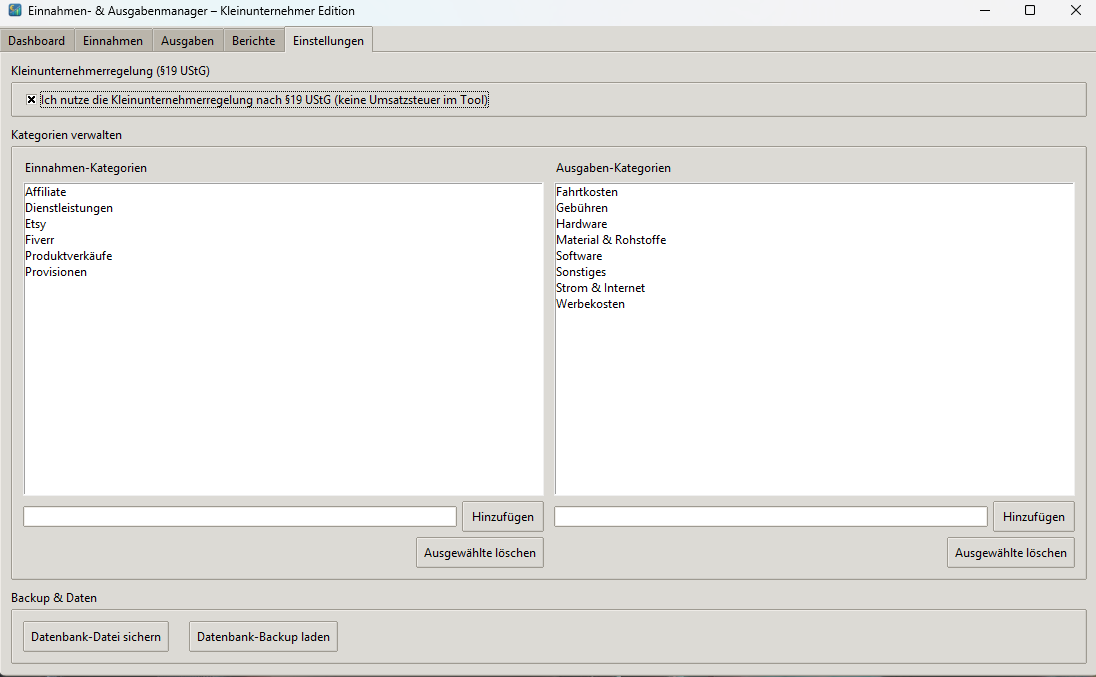This screenshot has height=677, width=1096.
Task: Disable the Kleinunternehmerregelung §19 UStG checkbox
Action: pyautogui.click(x=31, y=99)
